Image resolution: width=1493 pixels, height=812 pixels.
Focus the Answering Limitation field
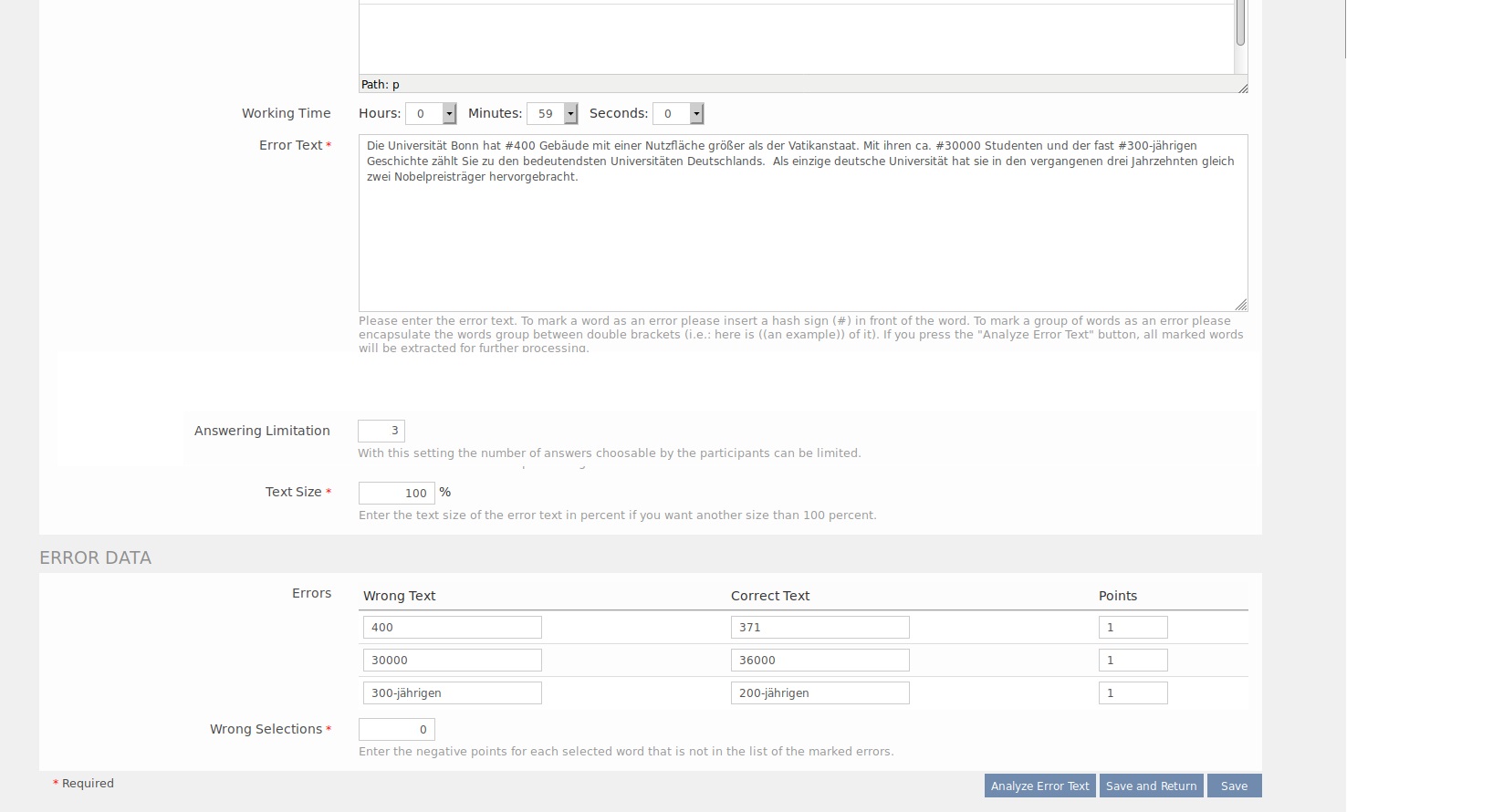pyautogui.click(x=381, y=431)
